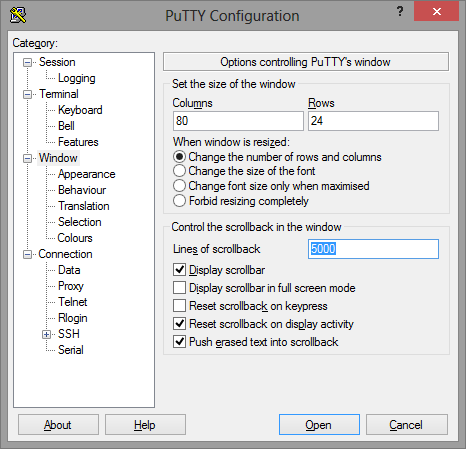Select the Logging category
466x449 pixels.
77,78
